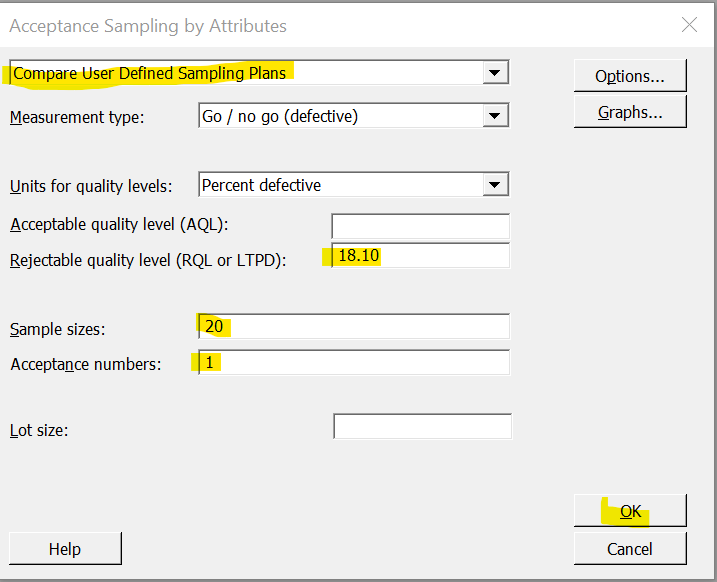The width and height of the screenshot is (717, 582).
Task: Close the dialog with the X button
Action: point(689,25)
